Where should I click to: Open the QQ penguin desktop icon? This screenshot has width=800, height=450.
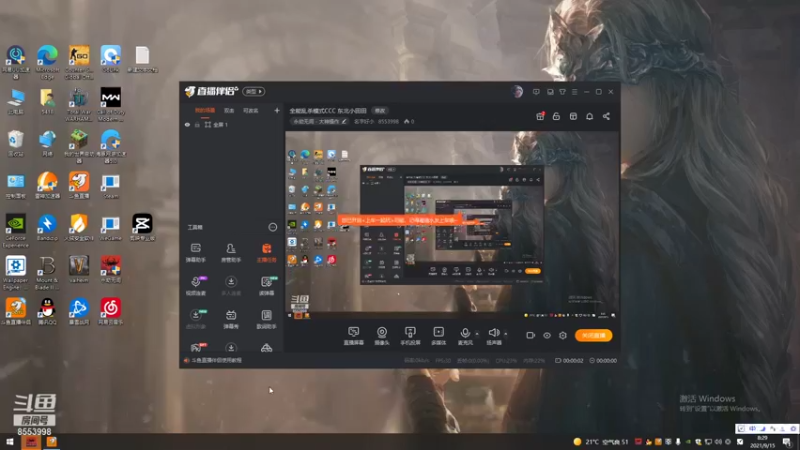click(x=47, y=312)
